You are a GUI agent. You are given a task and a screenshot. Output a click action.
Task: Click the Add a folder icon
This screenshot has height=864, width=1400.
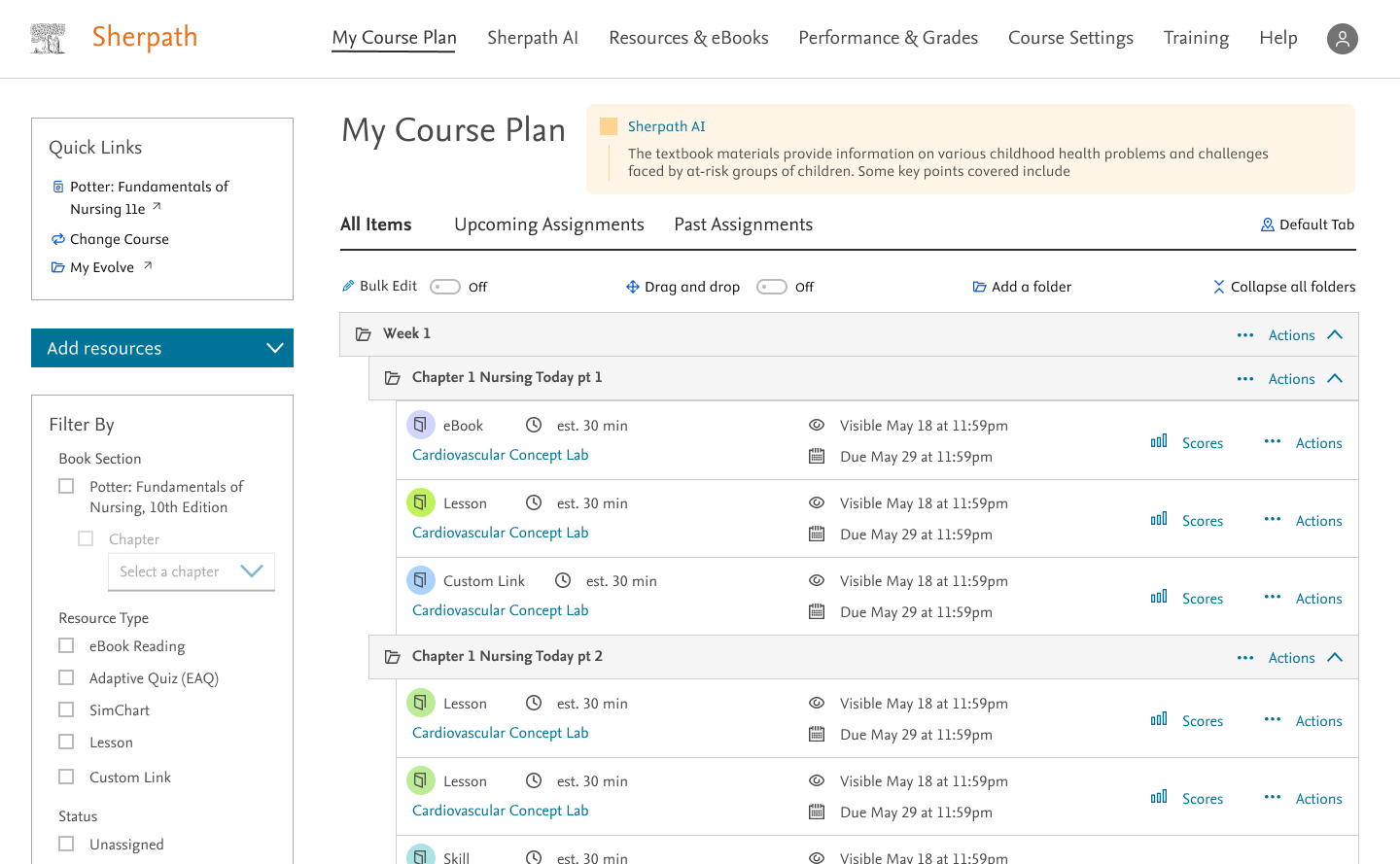coord(980,287)
